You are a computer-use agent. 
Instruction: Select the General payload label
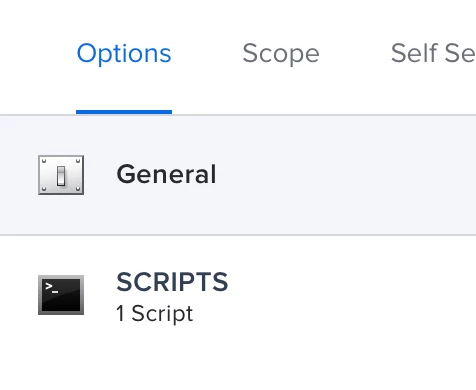tap(166, 174)
